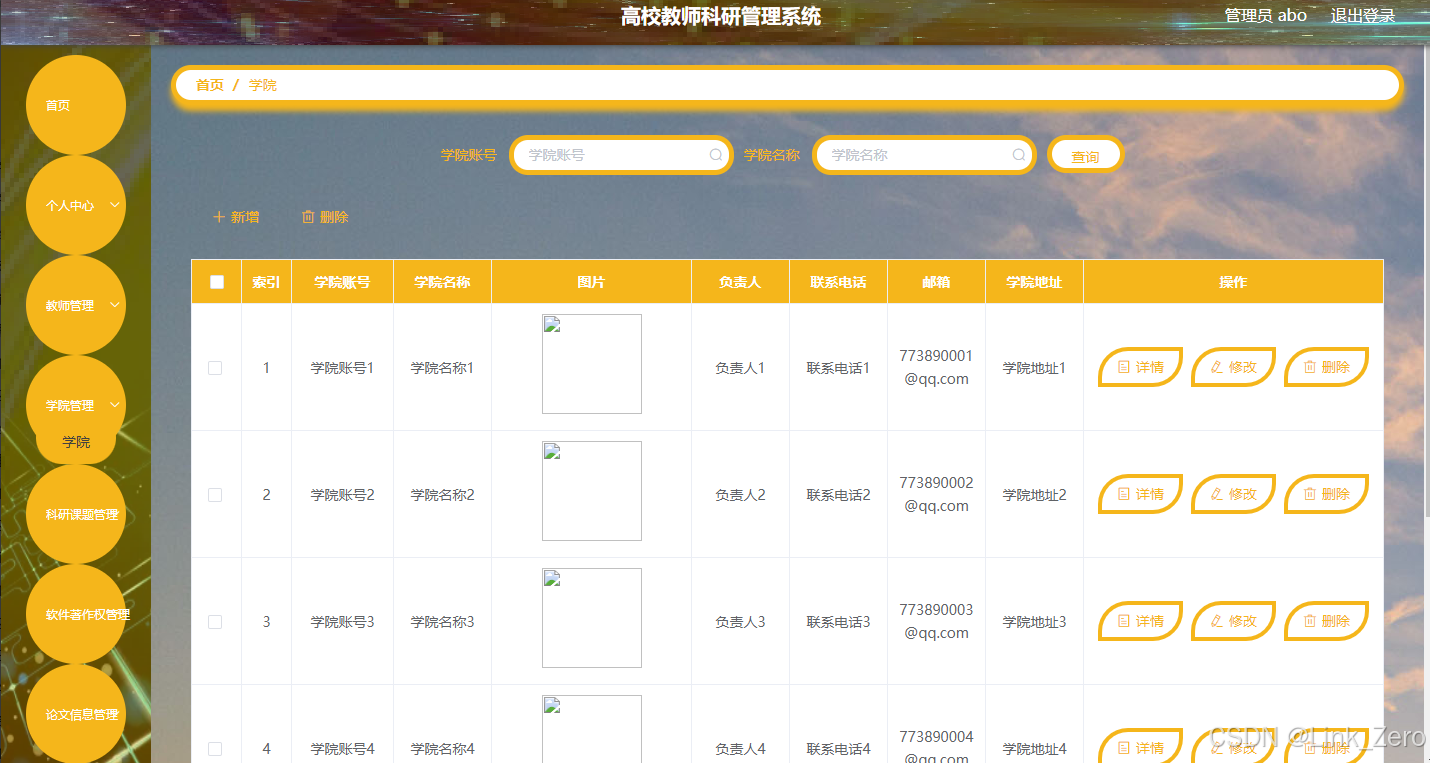Open the 个人中心 sidebar icon
This screenshot has height=763, width=1430.
tap(70, 205)
